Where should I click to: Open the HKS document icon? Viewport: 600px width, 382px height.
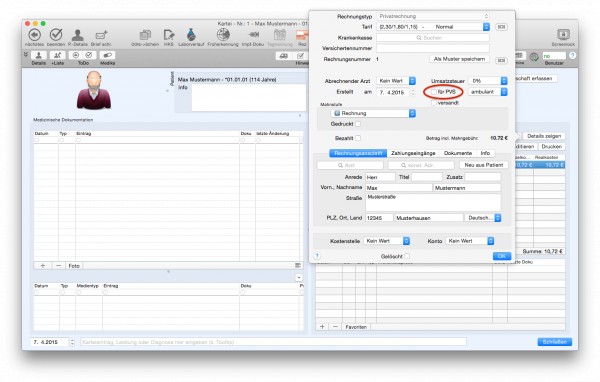[x=169, y=35]
